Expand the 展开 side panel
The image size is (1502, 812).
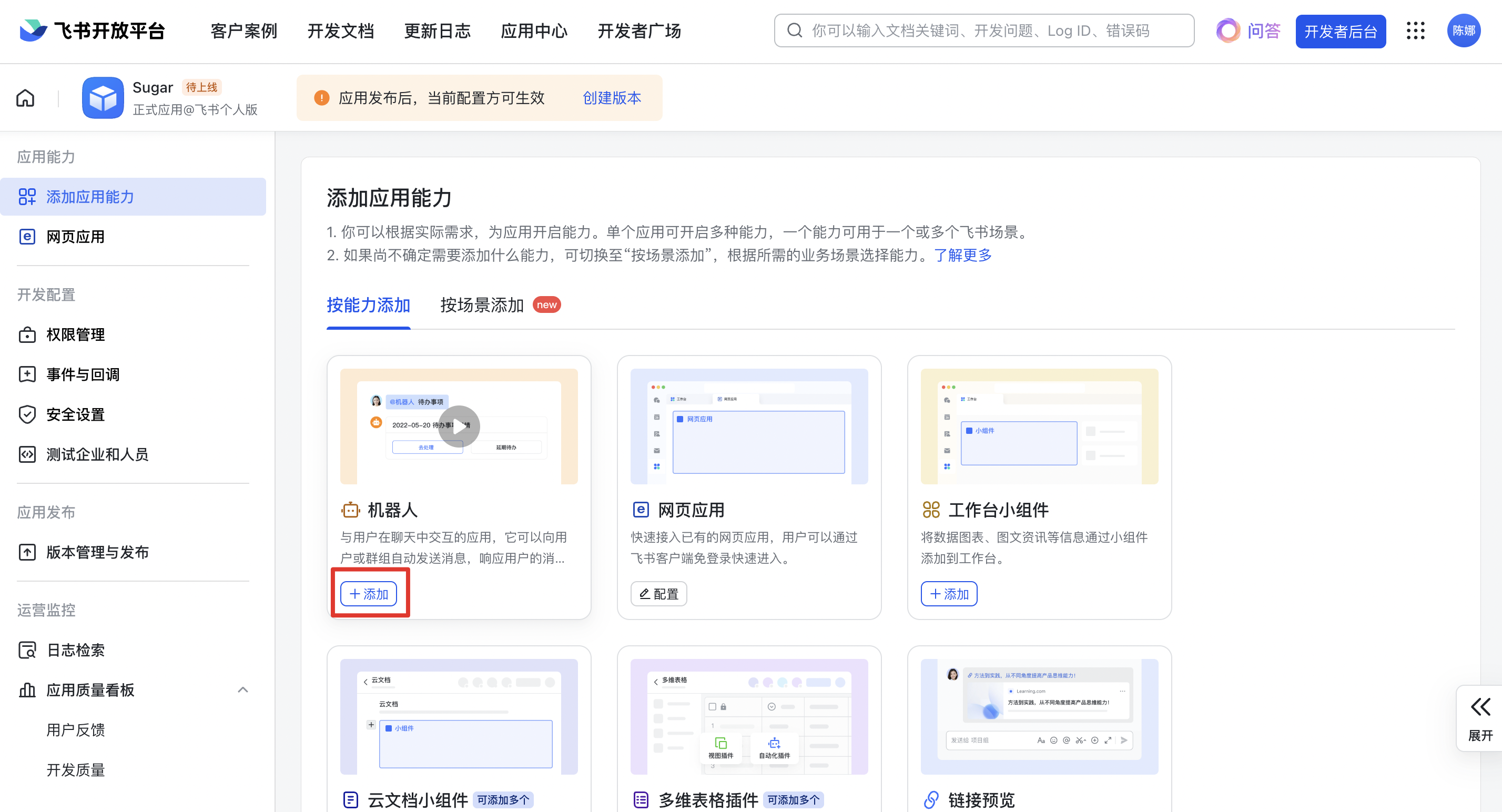coord(1480,719)
